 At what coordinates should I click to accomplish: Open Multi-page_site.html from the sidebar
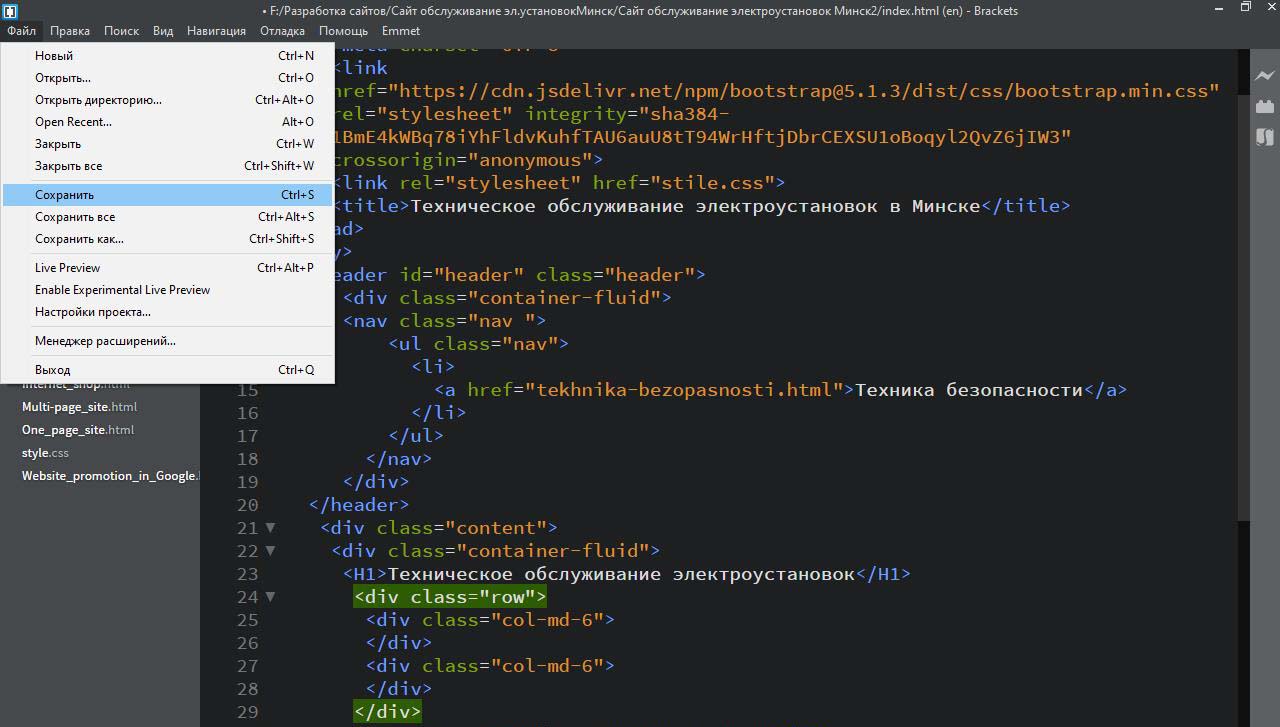79,407
